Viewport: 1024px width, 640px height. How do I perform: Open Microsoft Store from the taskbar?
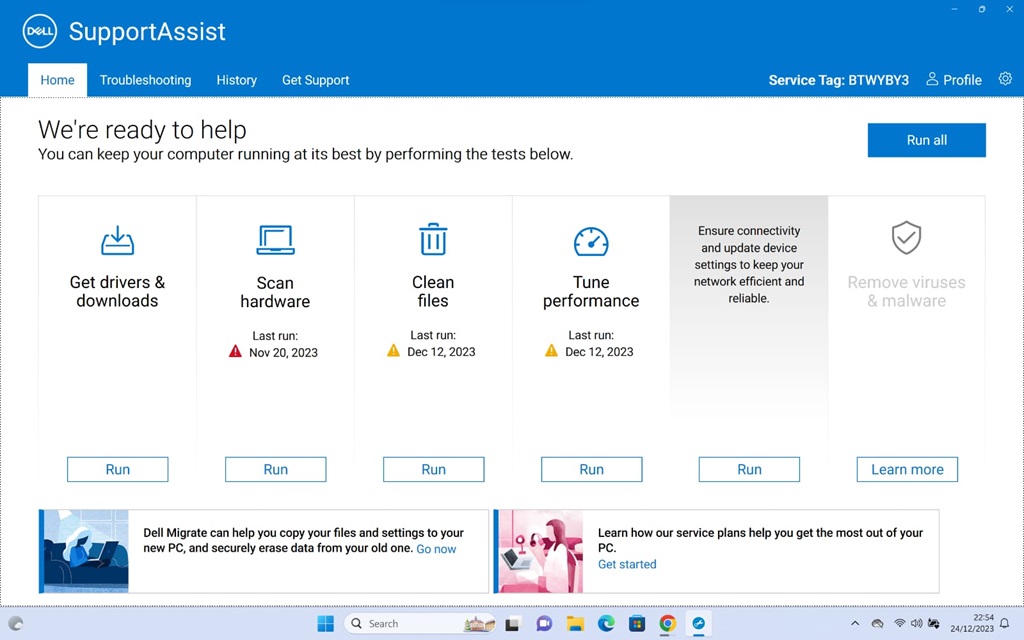pos(637,624)
